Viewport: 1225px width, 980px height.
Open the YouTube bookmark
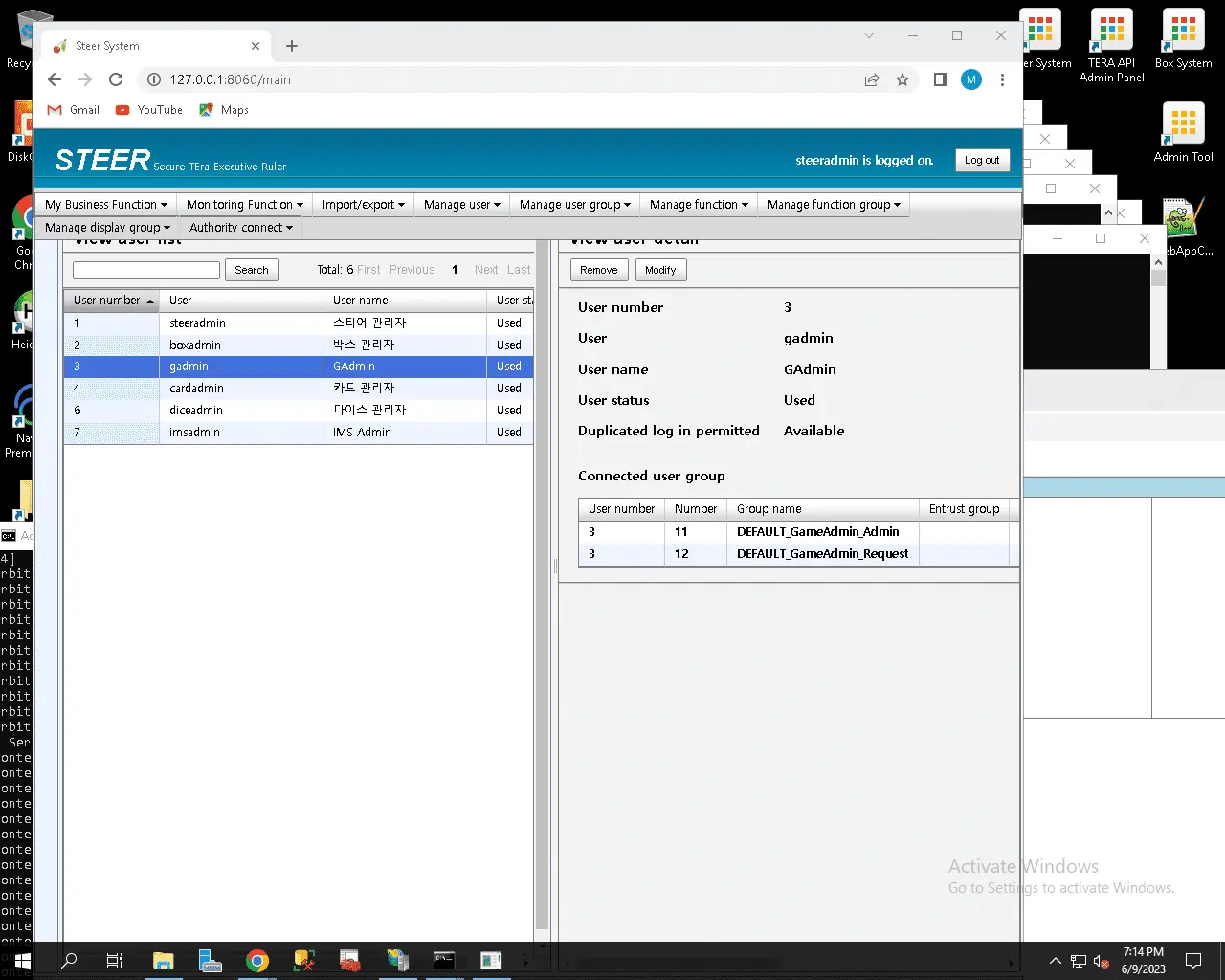149,110
